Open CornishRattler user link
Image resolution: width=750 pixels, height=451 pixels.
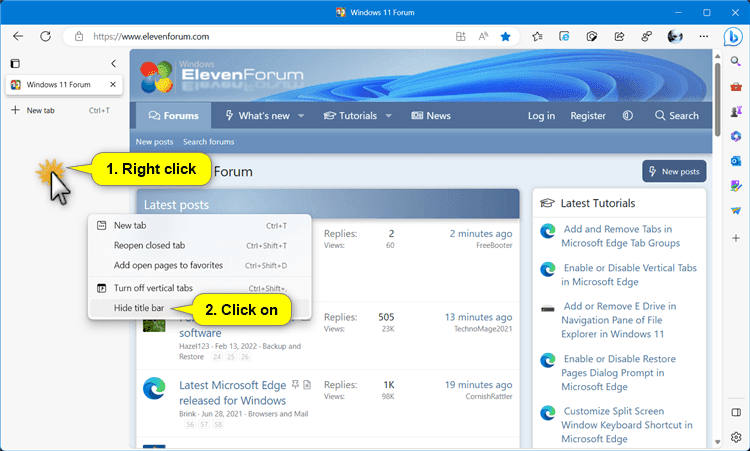[489, 396]
